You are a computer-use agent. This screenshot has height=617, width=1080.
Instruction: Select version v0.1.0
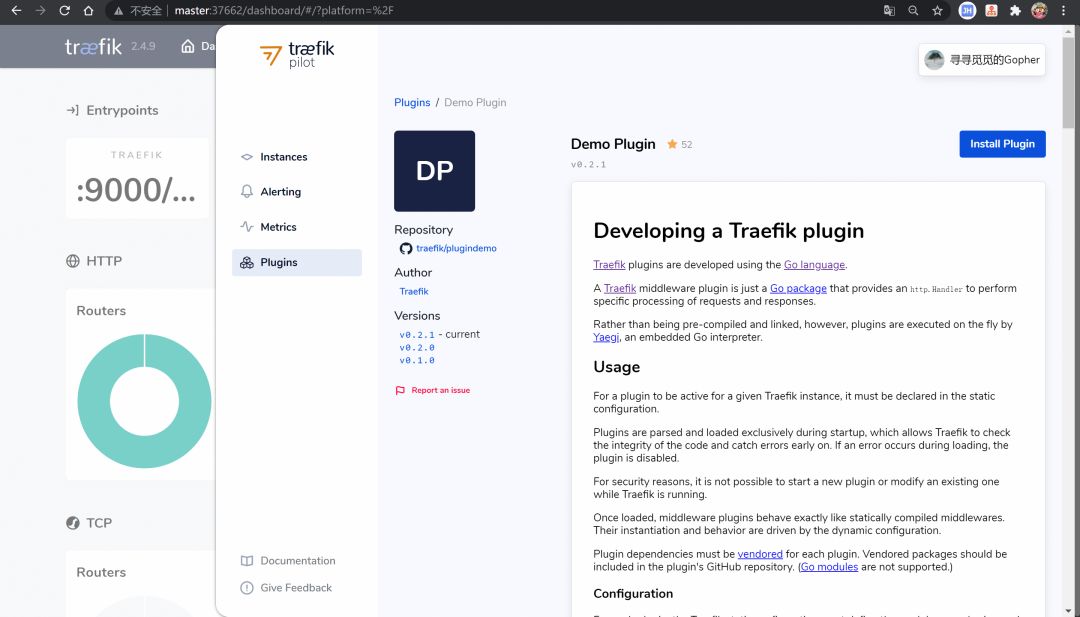click(417, 360)
